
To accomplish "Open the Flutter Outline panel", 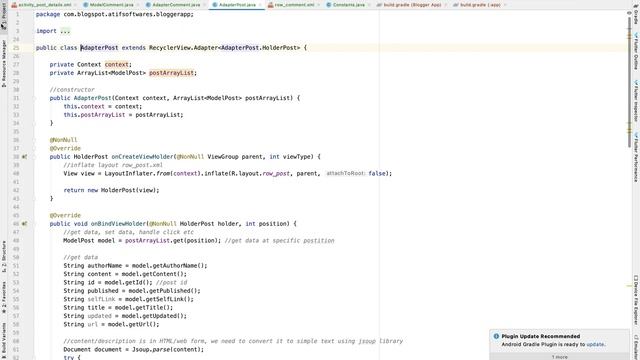I will click(x=636, y=52).
